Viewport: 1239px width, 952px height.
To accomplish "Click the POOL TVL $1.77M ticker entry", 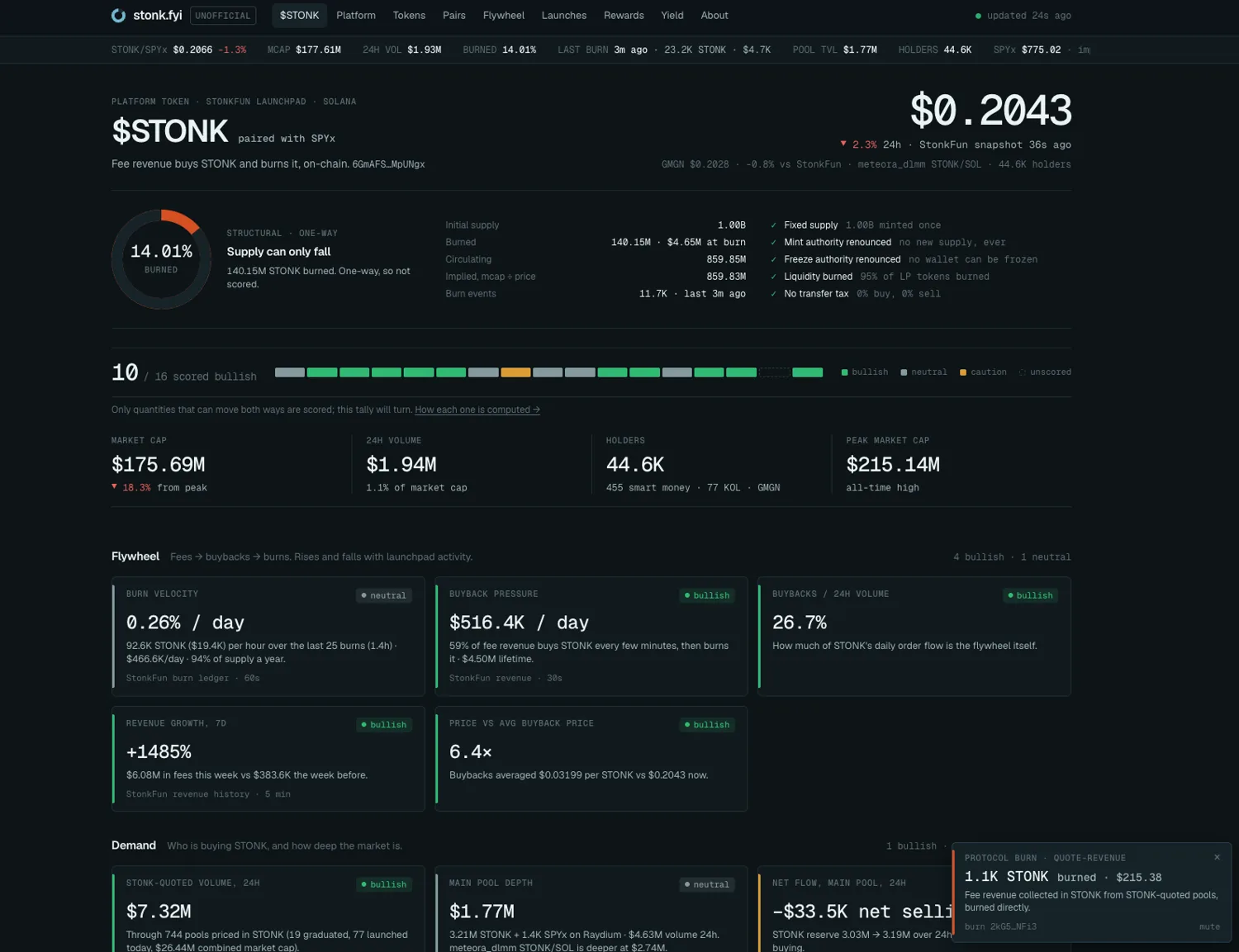I will tap(835, 50).
